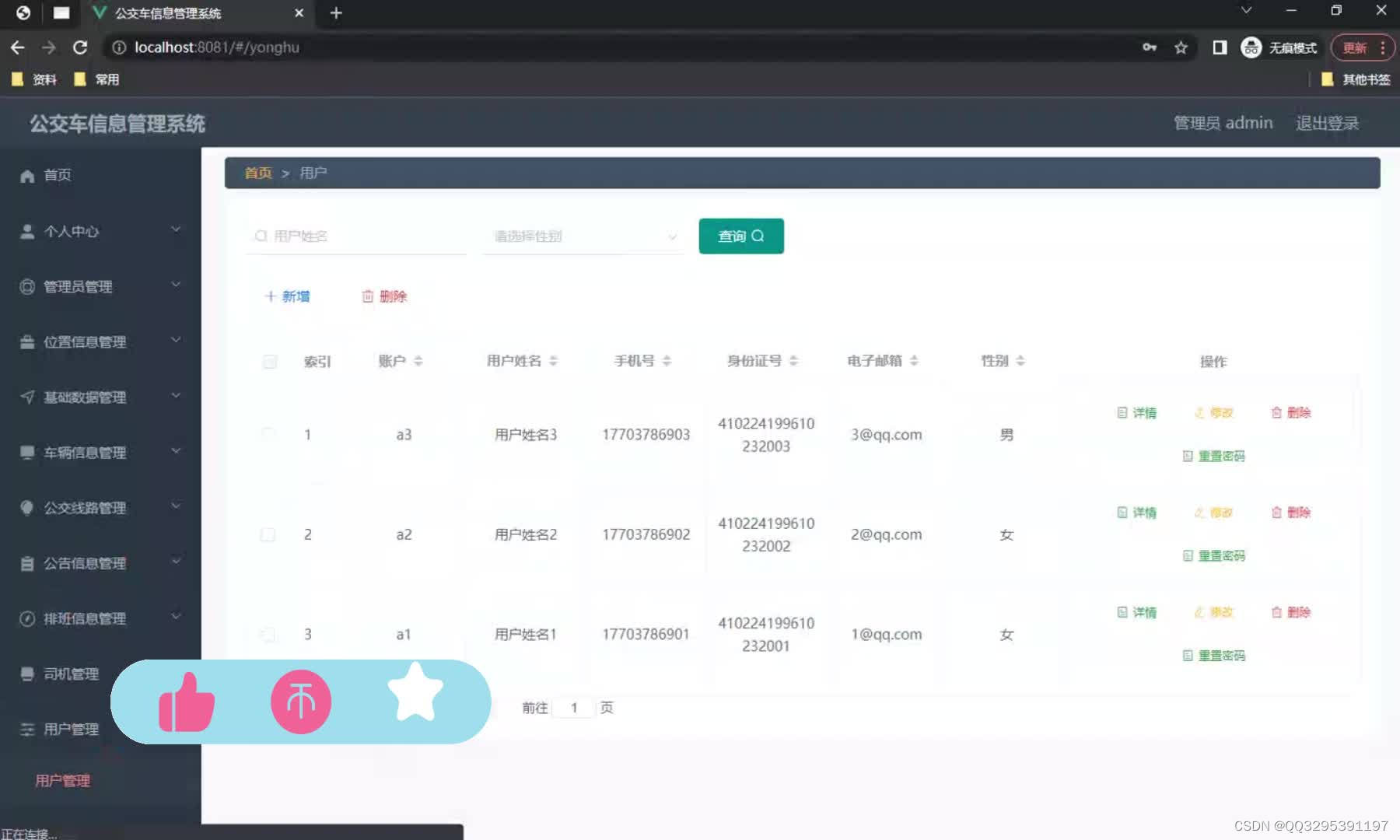Sort table by 账户 column

point(418,361)
